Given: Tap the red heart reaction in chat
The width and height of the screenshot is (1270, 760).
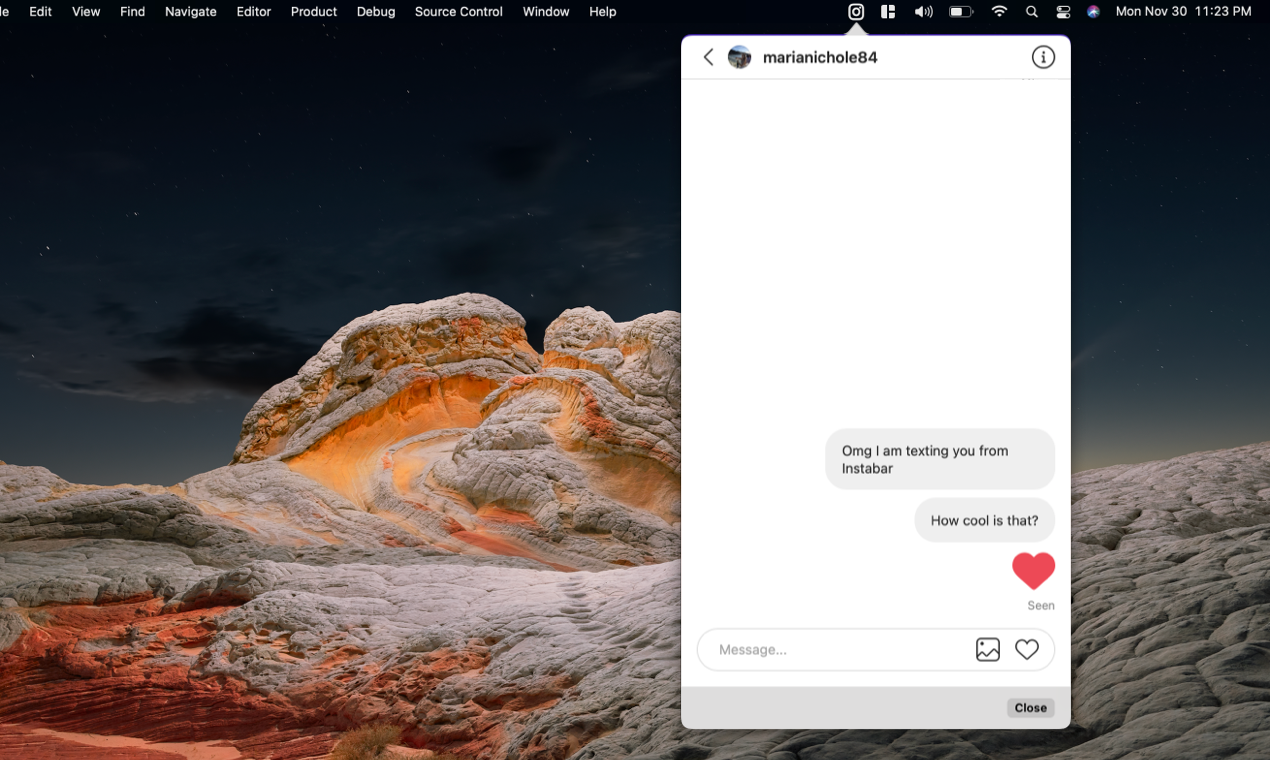Looking at the screenshot, I should click(1035, 571).
